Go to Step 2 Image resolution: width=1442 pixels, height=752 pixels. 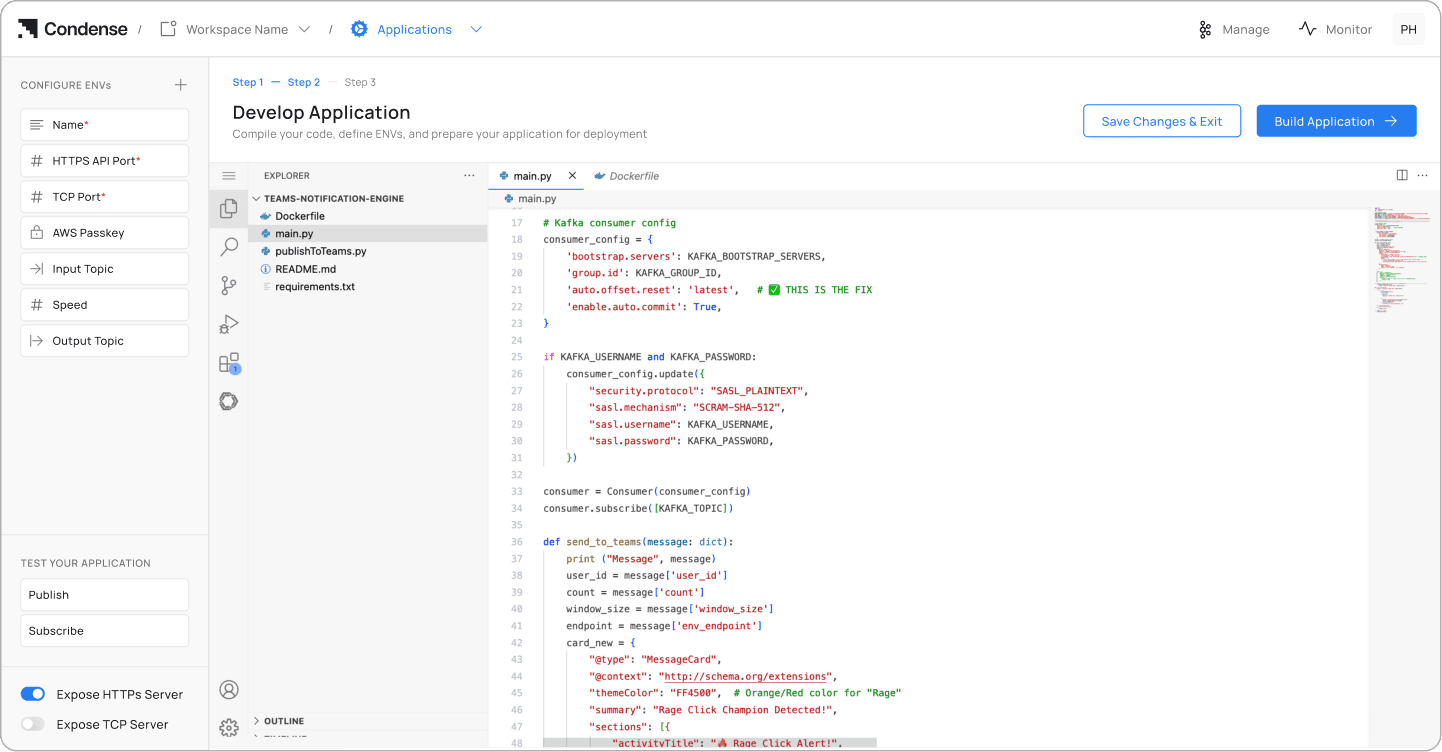click(304, 82)
